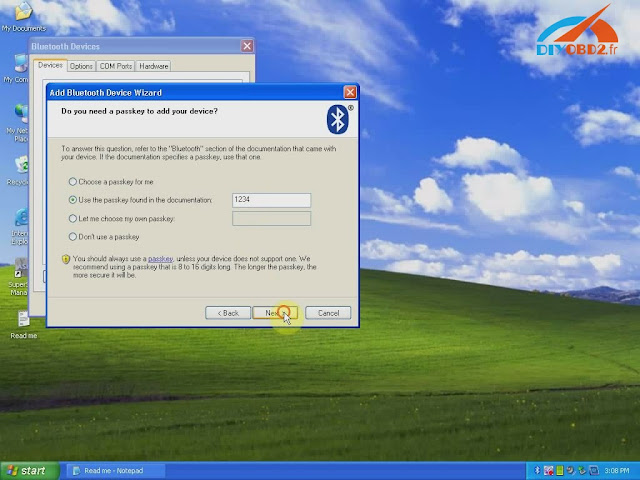The image size is (640, 480).
Task: Select 'Choose a passkey for me' radio button
Action: 73,182
